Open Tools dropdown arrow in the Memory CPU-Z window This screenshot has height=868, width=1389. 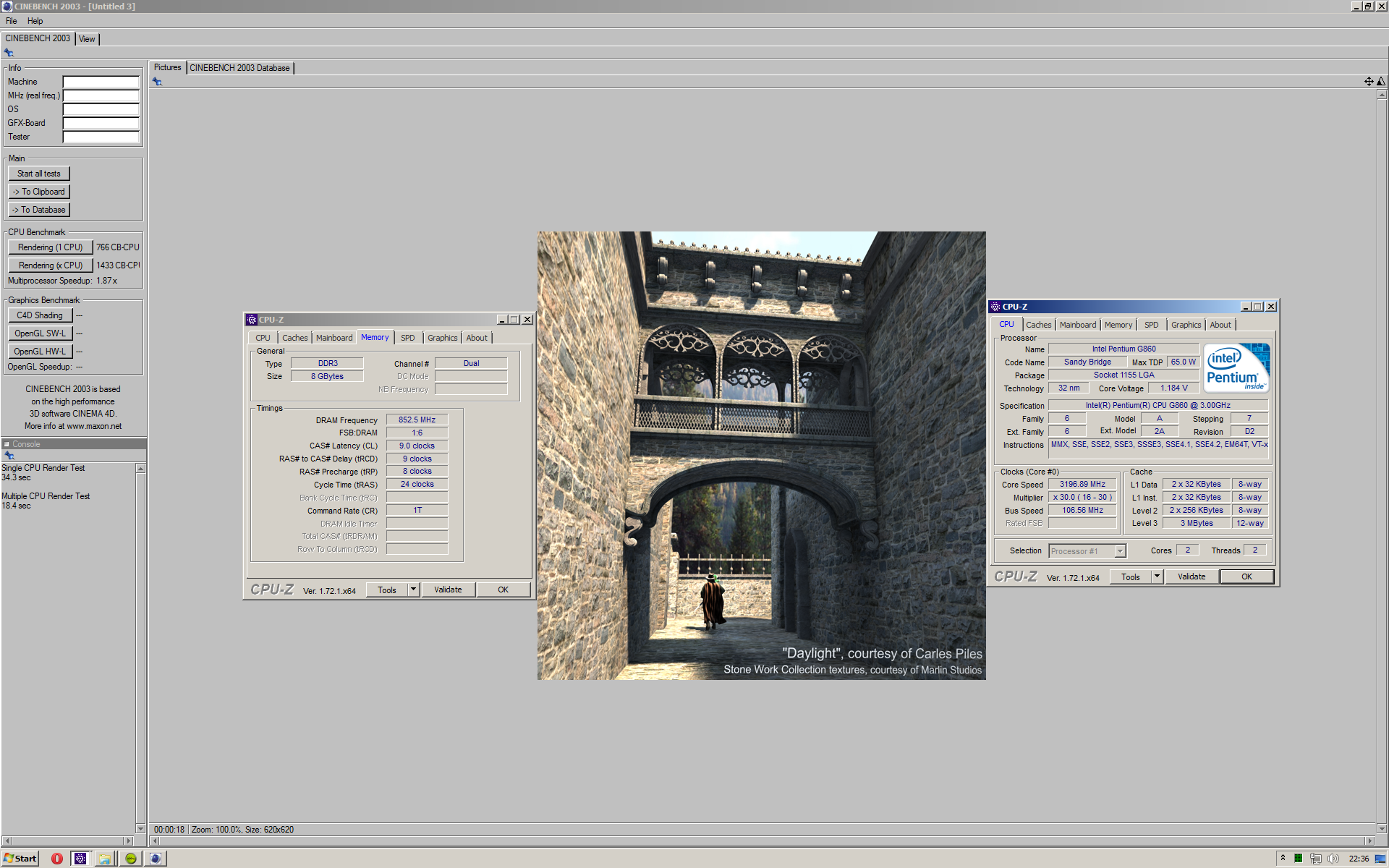(x=413, y=590)
